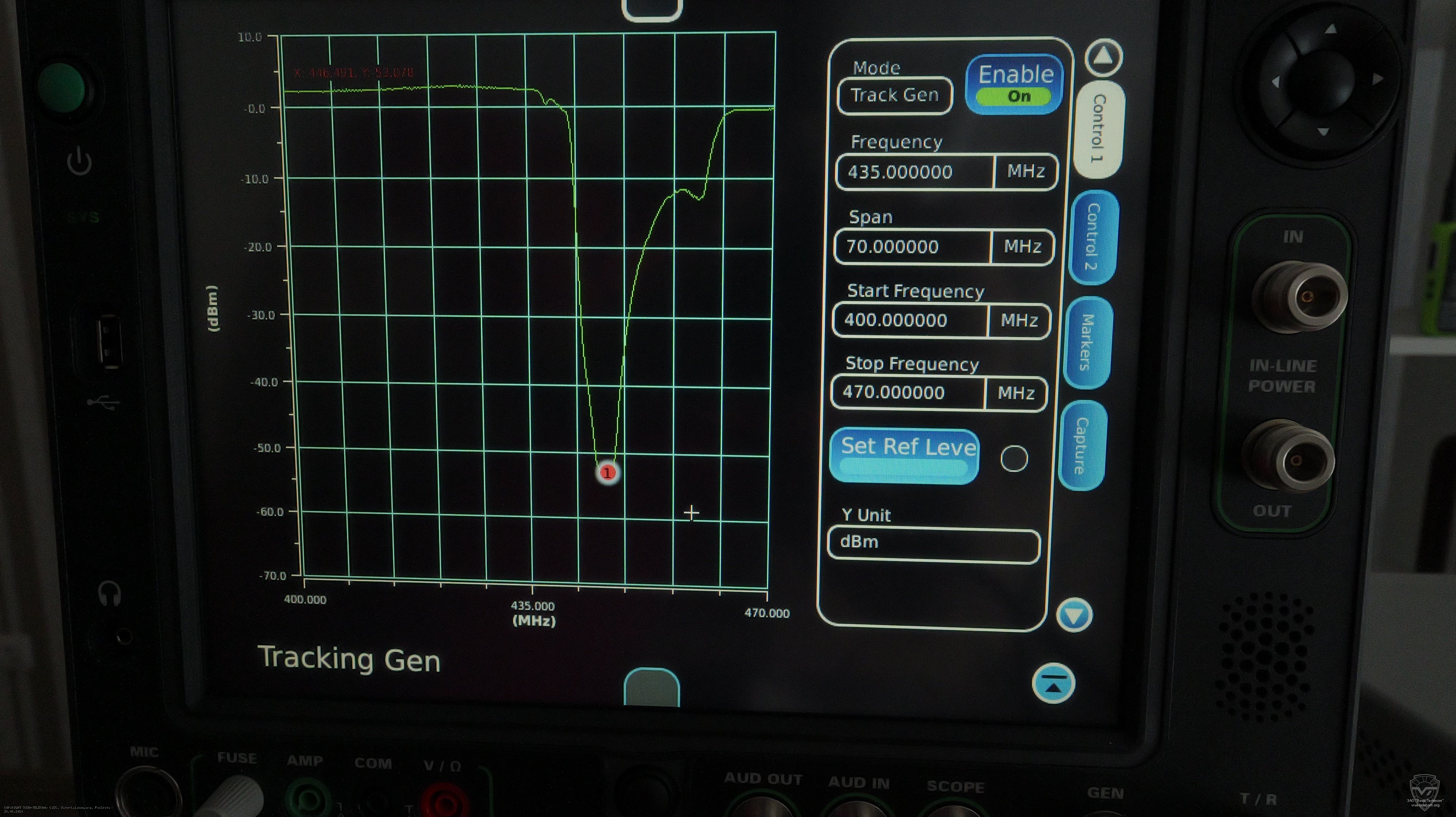Click the scroll up arrow icon
The image size is (1456, 817).
tap(1103, 58)
